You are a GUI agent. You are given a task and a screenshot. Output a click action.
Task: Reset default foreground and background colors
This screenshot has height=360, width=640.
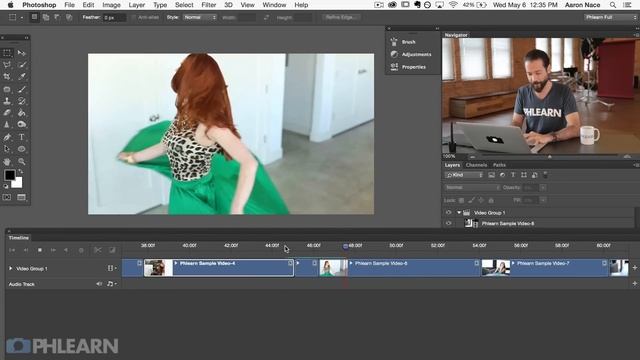pyautogui.click(x=6, y=186)
